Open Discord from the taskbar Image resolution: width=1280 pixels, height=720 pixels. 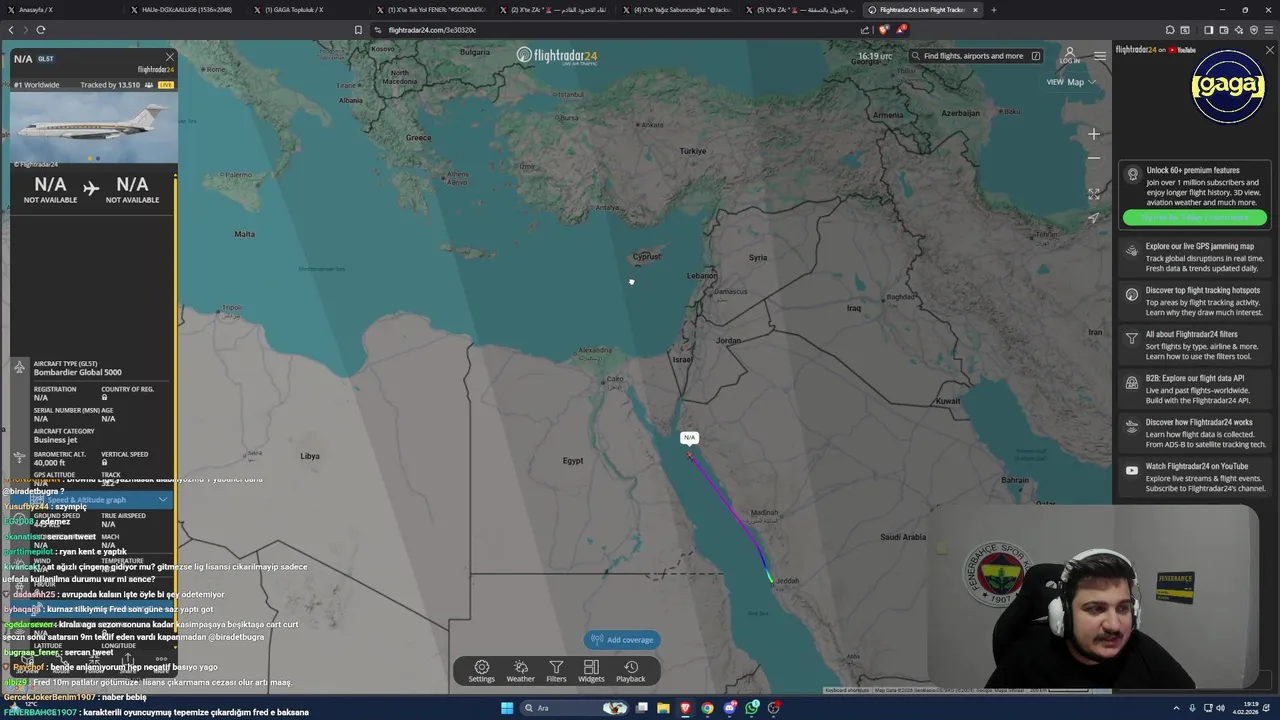[730, 708]
